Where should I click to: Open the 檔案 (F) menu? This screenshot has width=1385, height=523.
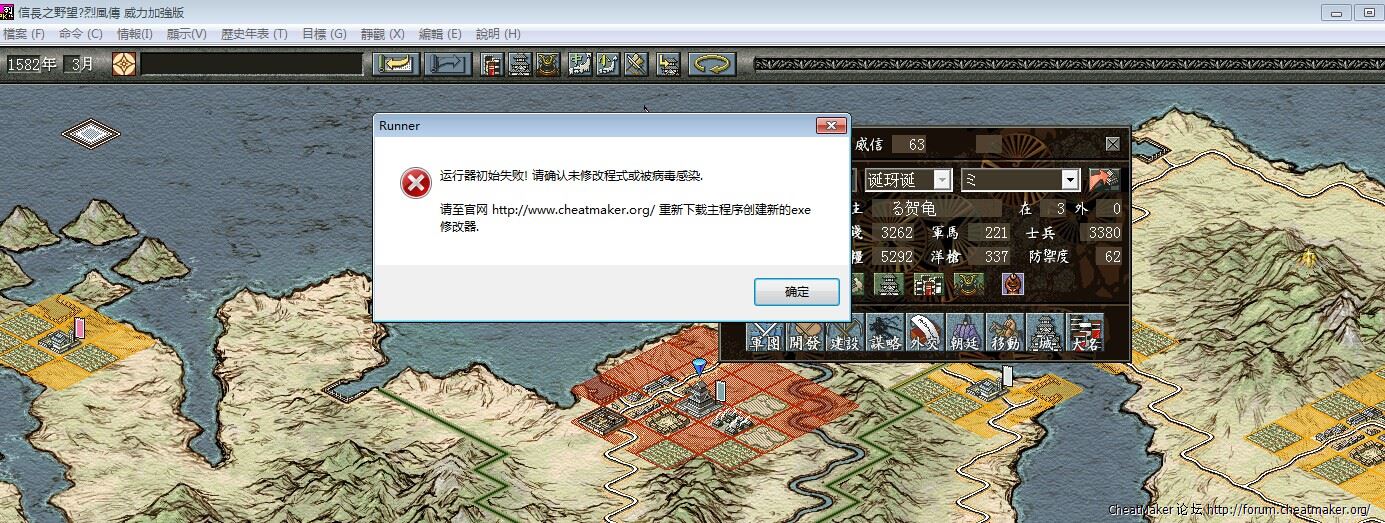[24, 34]
